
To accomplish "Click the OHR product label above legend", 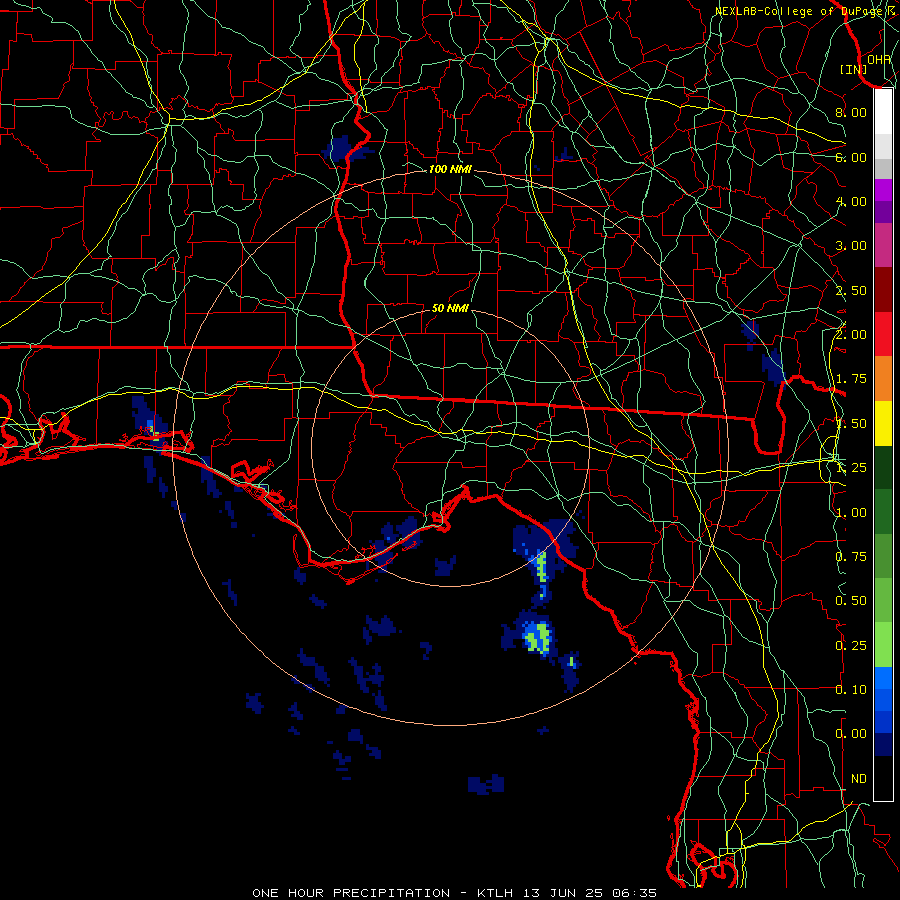I will pos(879,59).
